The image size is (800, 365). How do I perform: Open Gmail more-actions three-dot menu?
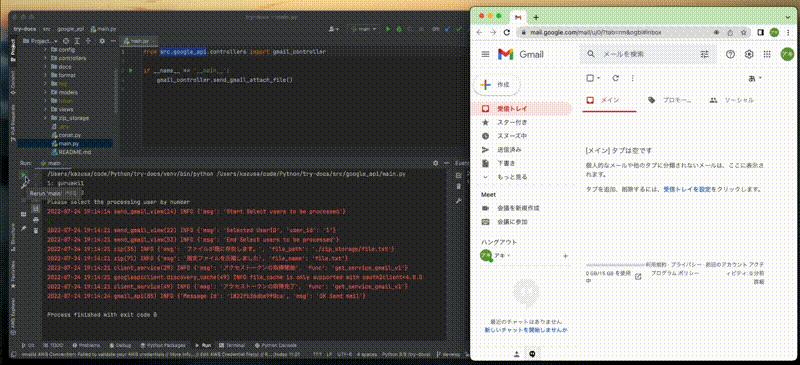tap(633, 78)
